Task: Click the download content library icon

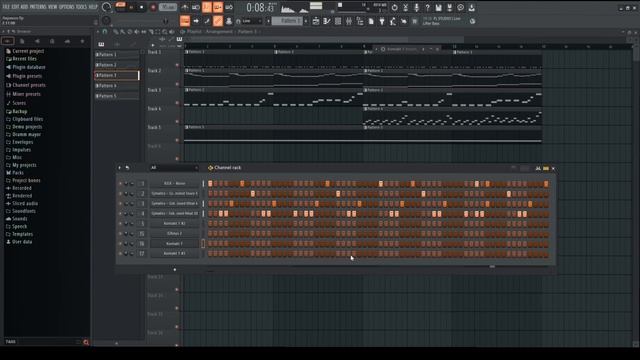Action: (471, 7)
